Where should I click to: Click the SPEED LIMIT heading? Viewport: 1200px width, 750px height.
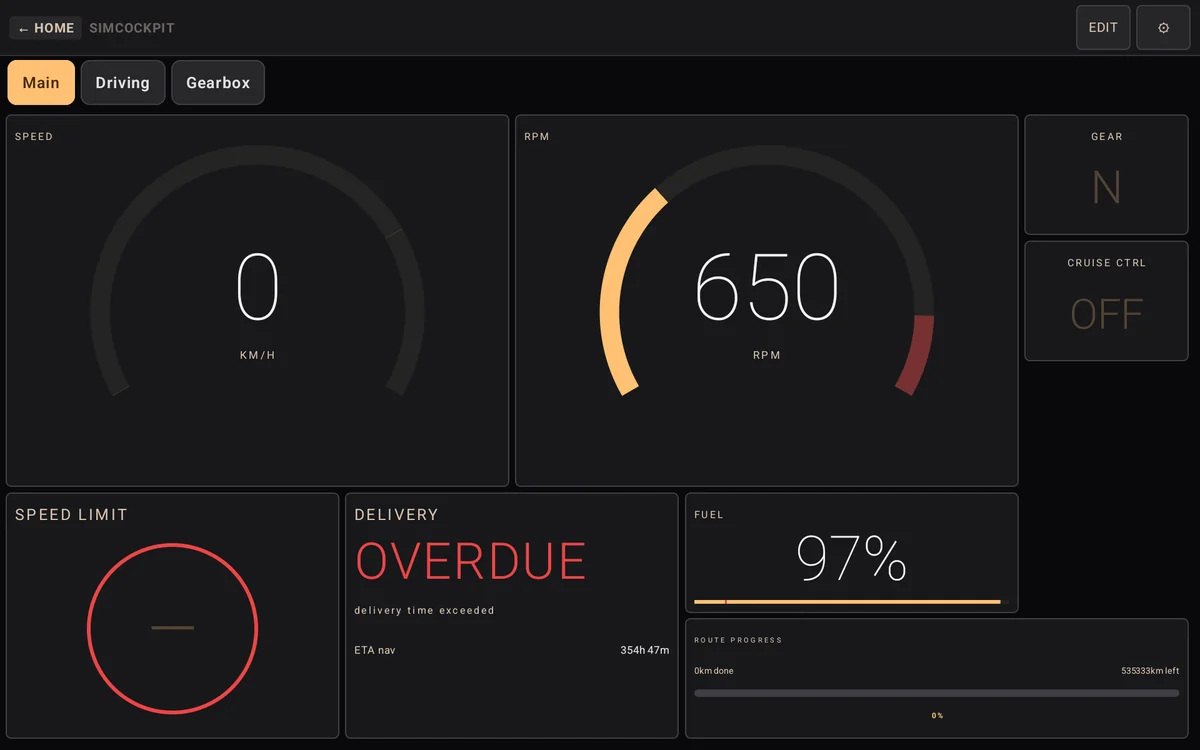pyautogui.click(x=71, y=515)
